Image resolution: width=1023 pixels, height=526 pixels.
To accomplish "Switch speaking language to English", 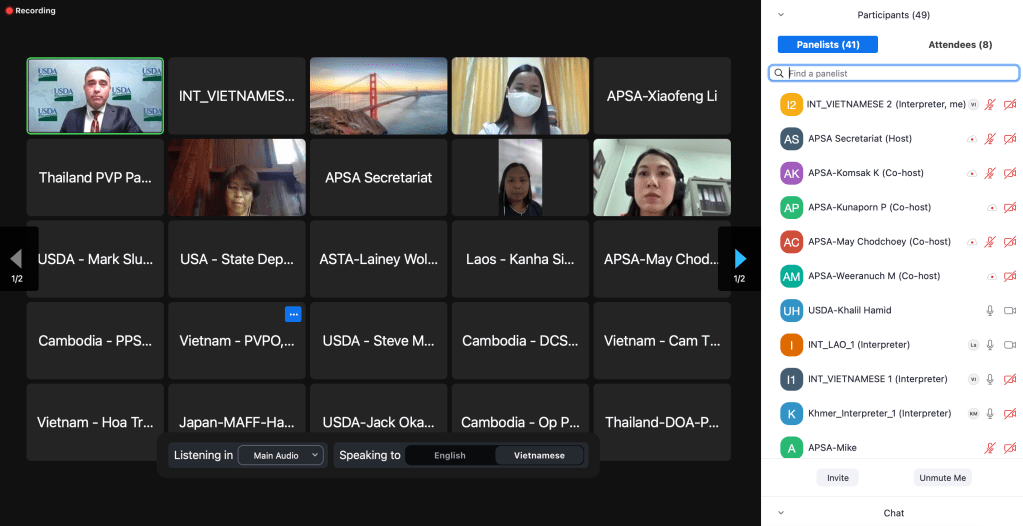I will pyautogui.click(x=449, y=456).
